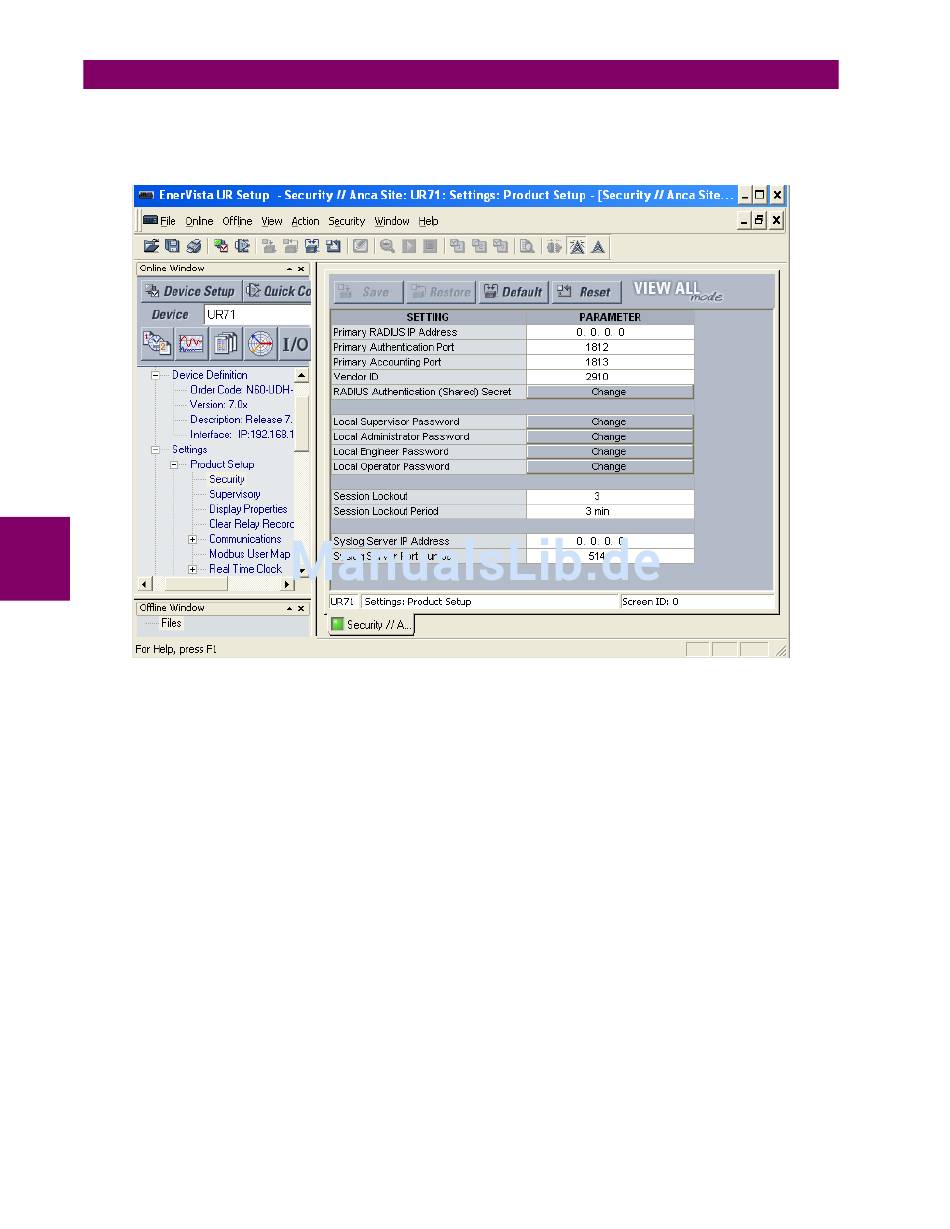
Task: Click the green icon on the Security tab
Action: point(338,624)
